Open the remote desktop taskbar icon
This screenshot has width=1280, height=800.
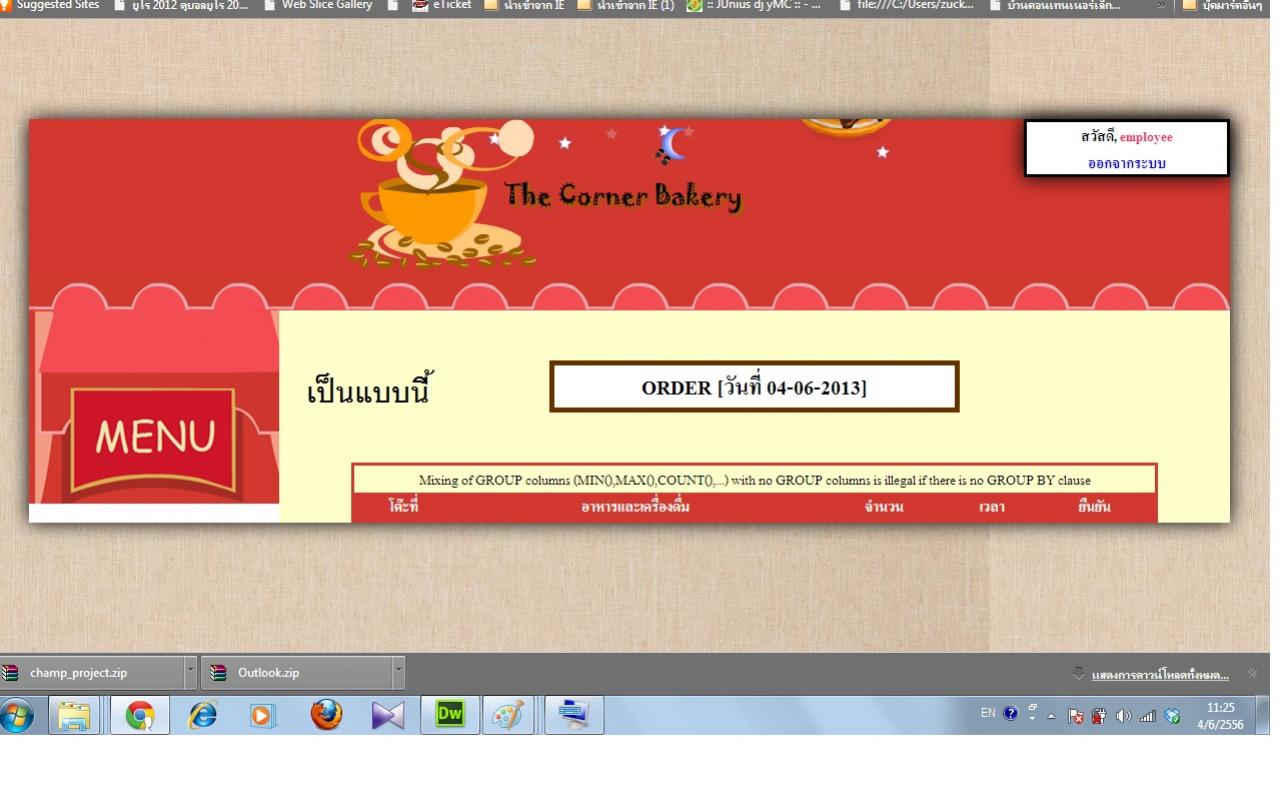pyautogui.click(x=574, y=716)
